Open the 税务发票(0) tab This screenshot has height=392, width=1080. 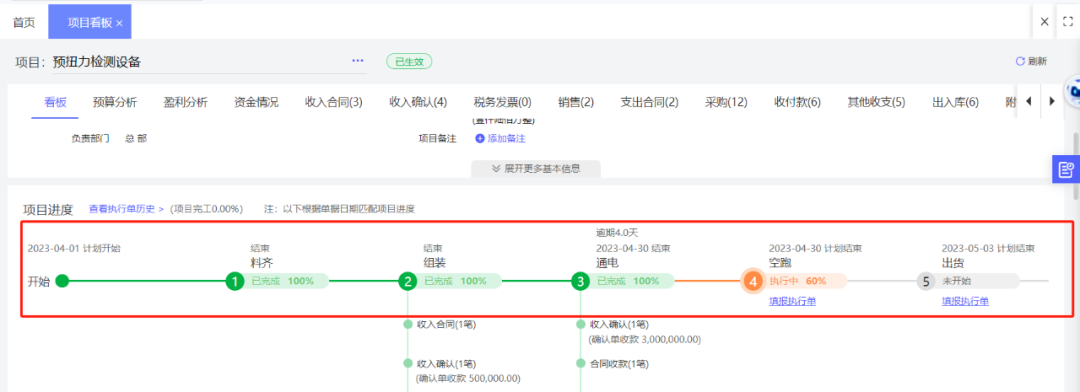[503, 103]
